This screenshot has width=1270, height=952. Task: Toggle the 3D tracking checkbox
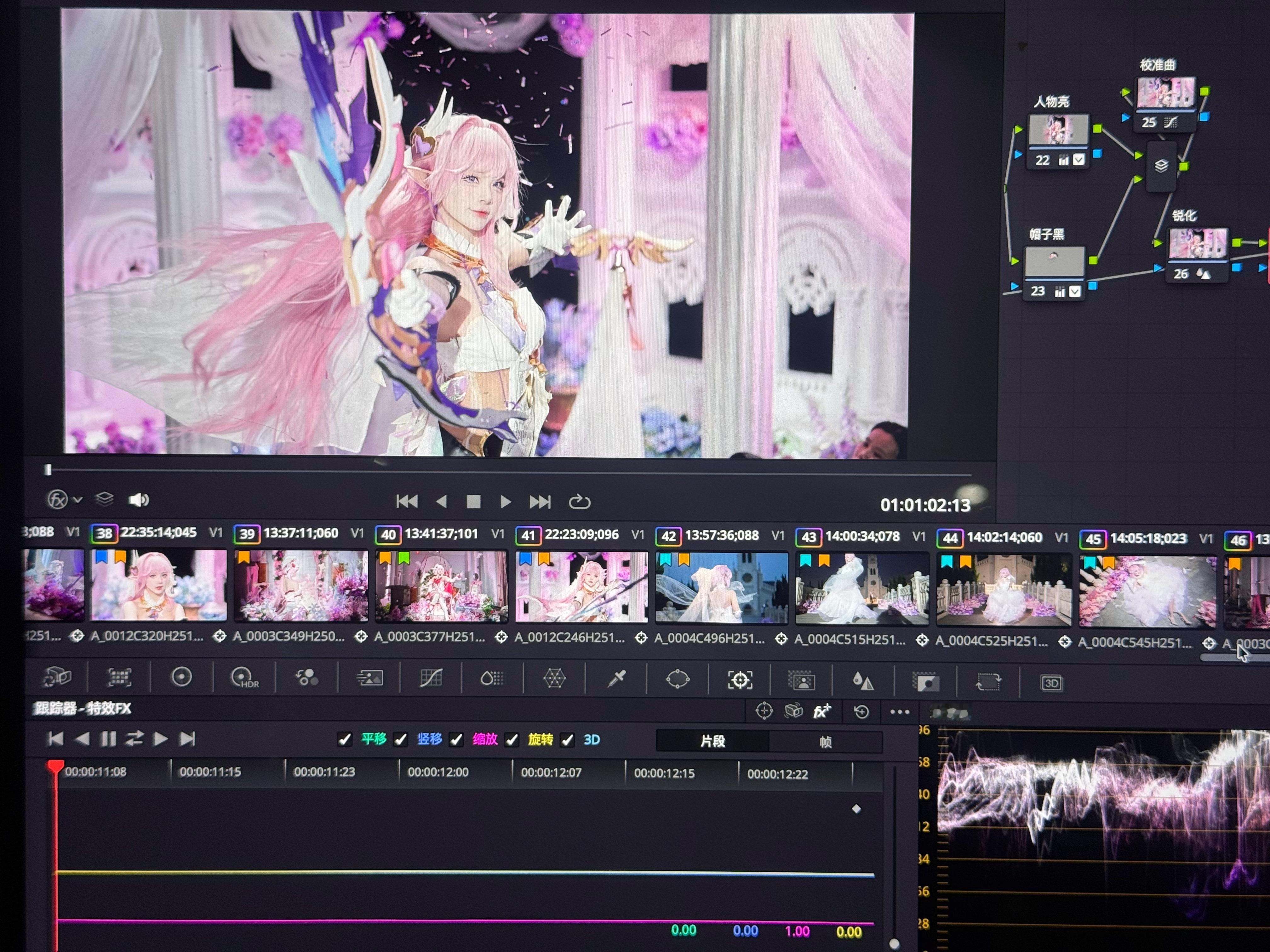567,740
